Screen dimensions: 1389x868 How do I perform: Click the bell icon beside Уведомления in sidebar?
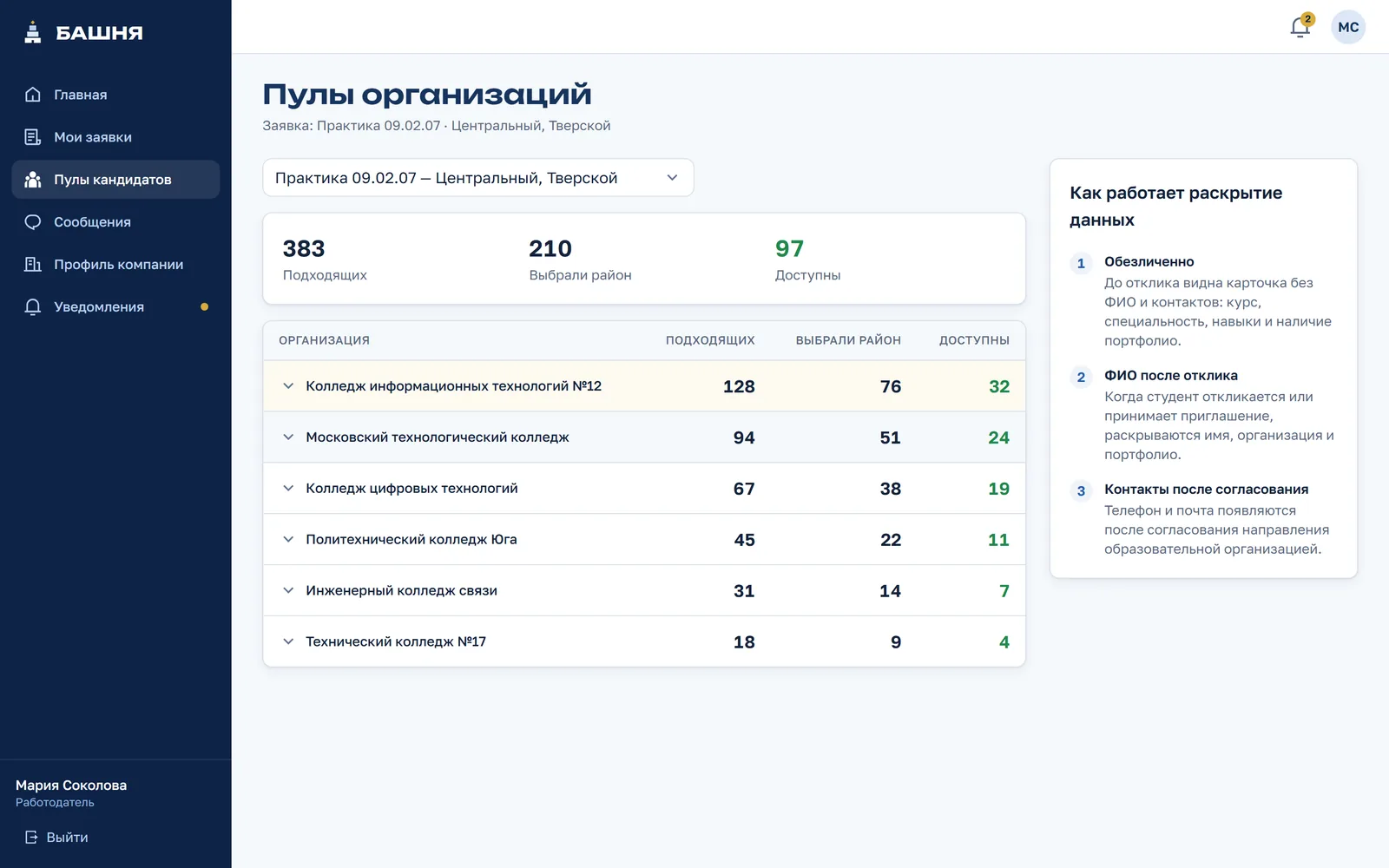click(33, 307)
